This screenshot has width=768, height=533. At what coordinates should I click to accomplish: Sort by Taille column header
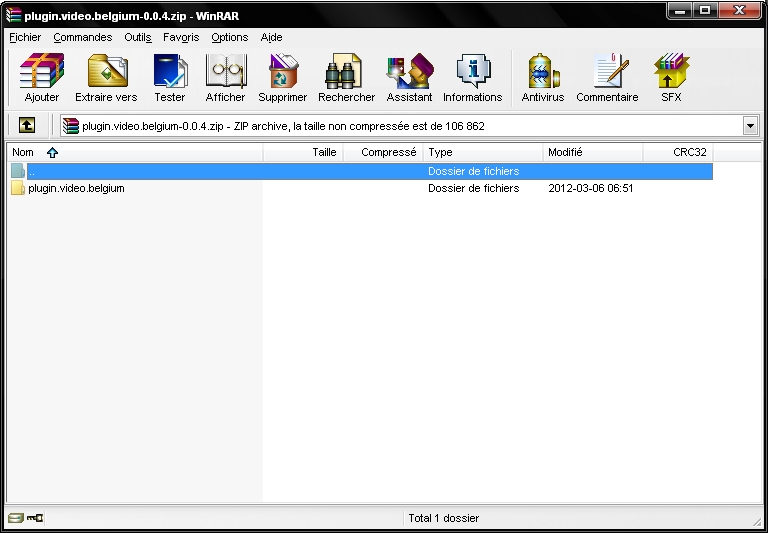point(303,152)
